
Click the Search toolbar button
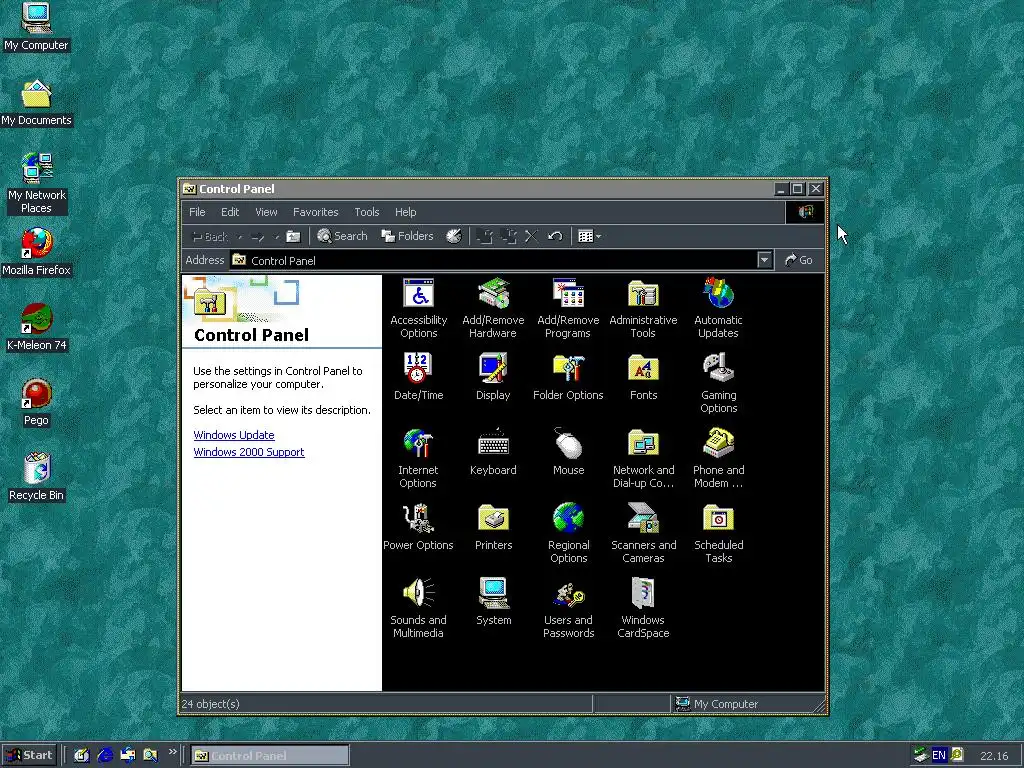click(342, 236)
